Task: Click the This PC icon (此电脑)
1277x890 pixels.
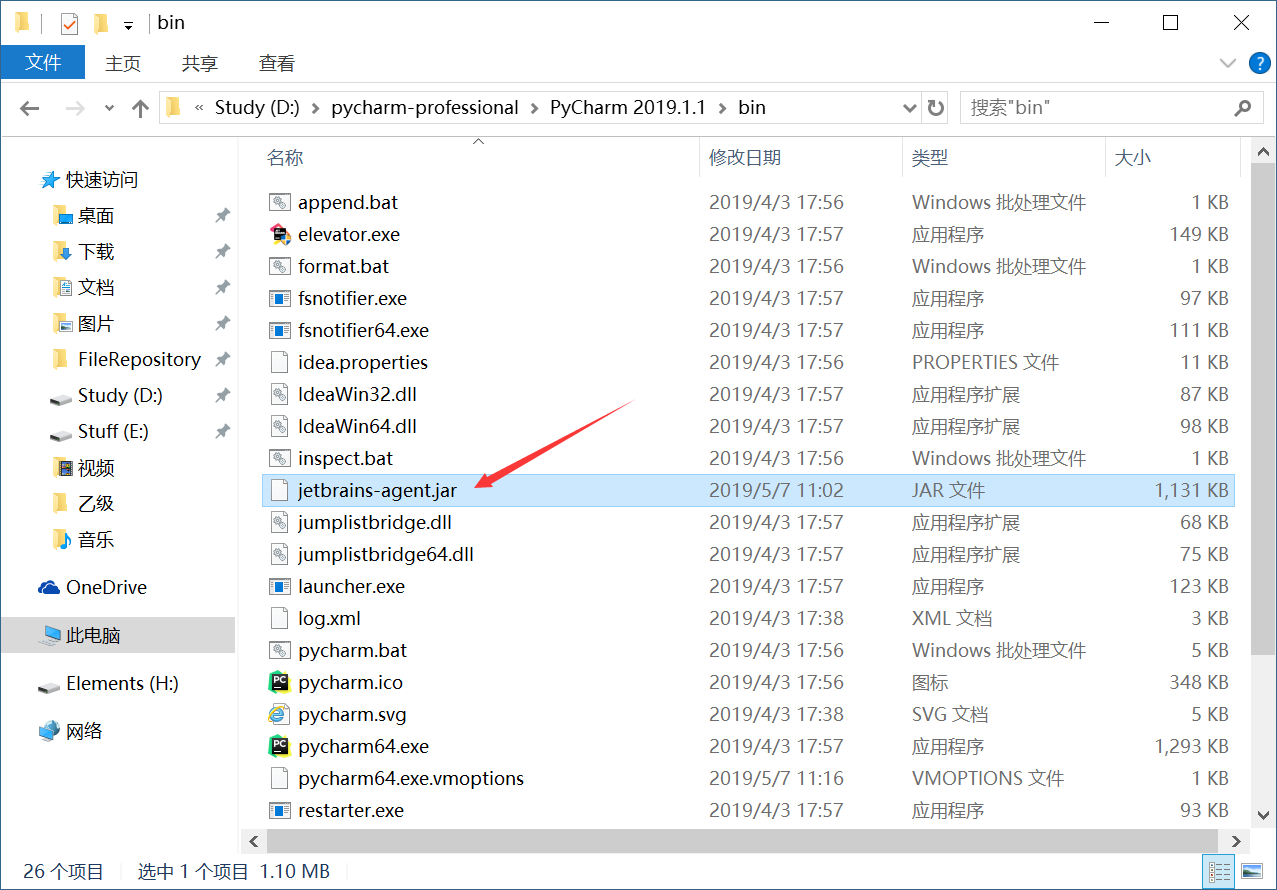Action: tap(50, 635)
